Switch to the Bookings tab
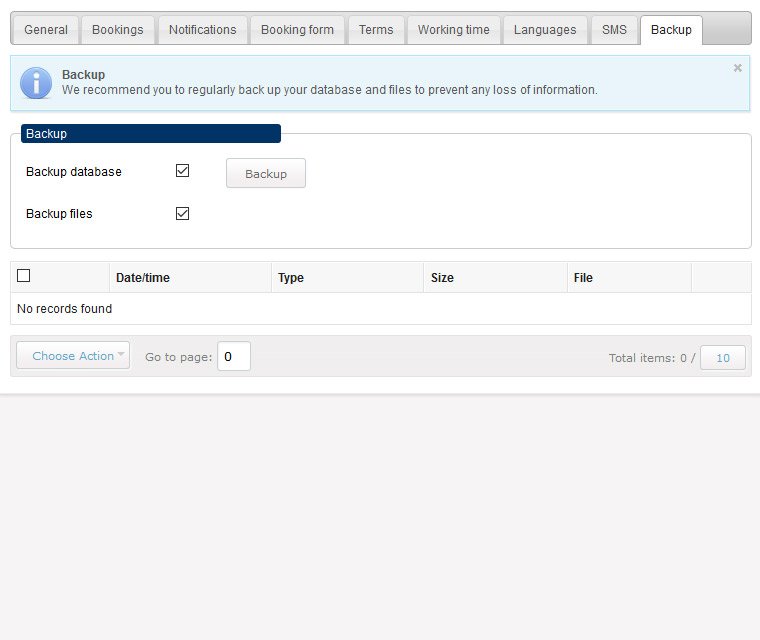Screen dimensions: 760x640 (118, 30)
